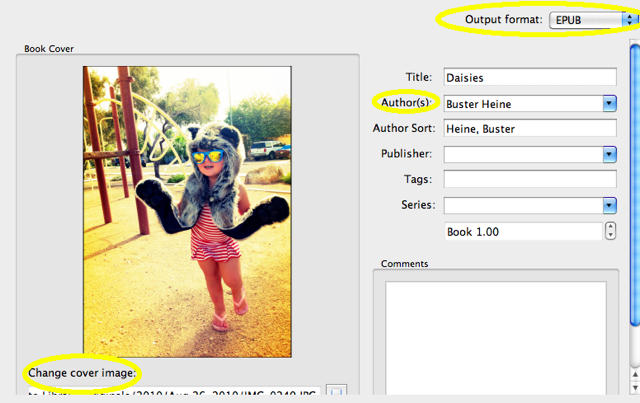
Task: Click the Change cover image label
Action: click(82, 374)
